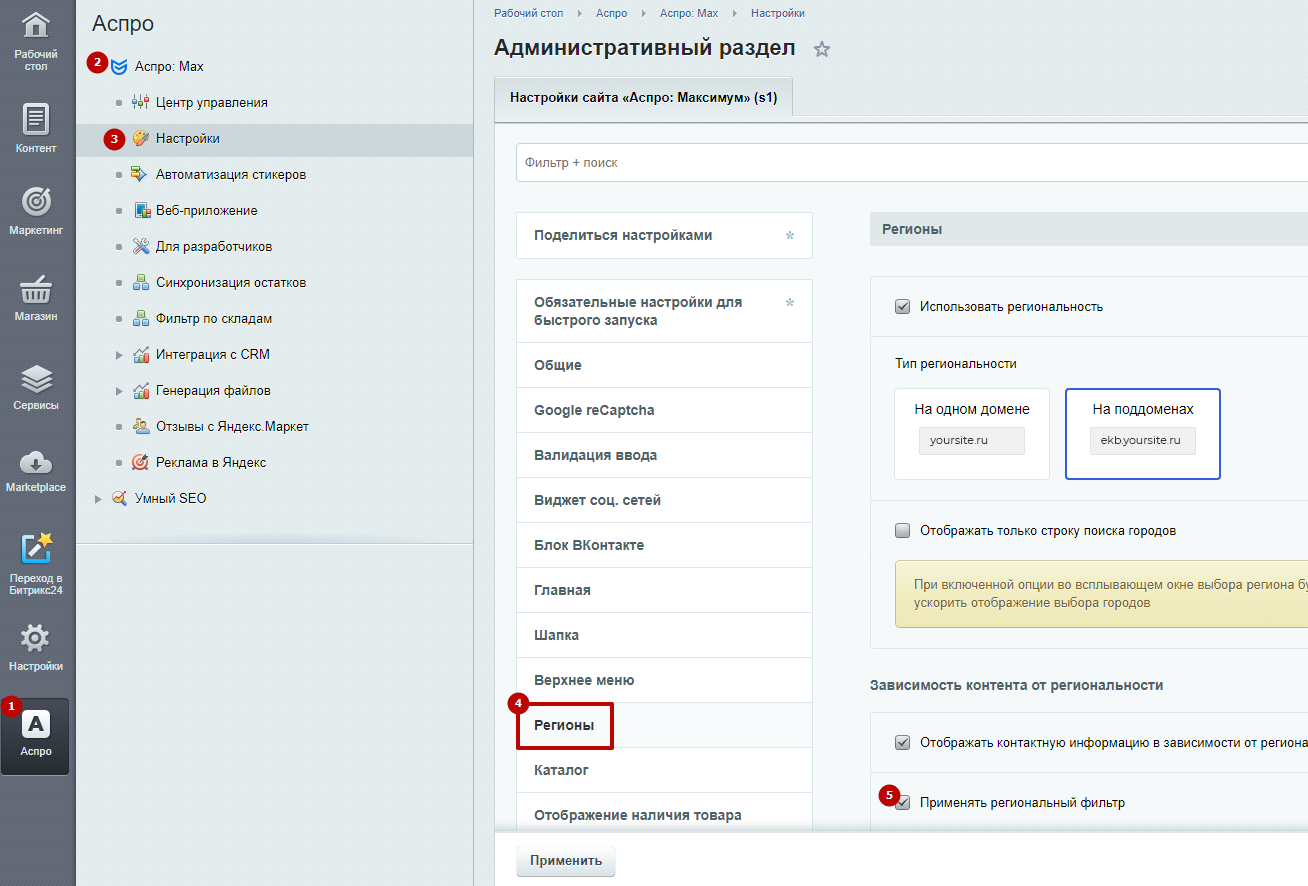The image size is (1308, 886).
Task: Click the Фильтр по складам icon
Action: (x=140, y=319)
